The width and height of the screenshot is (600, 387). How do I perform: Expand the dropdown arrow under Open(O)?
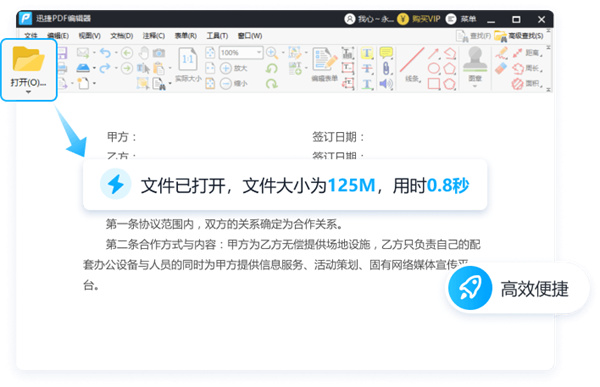[28, 92]
